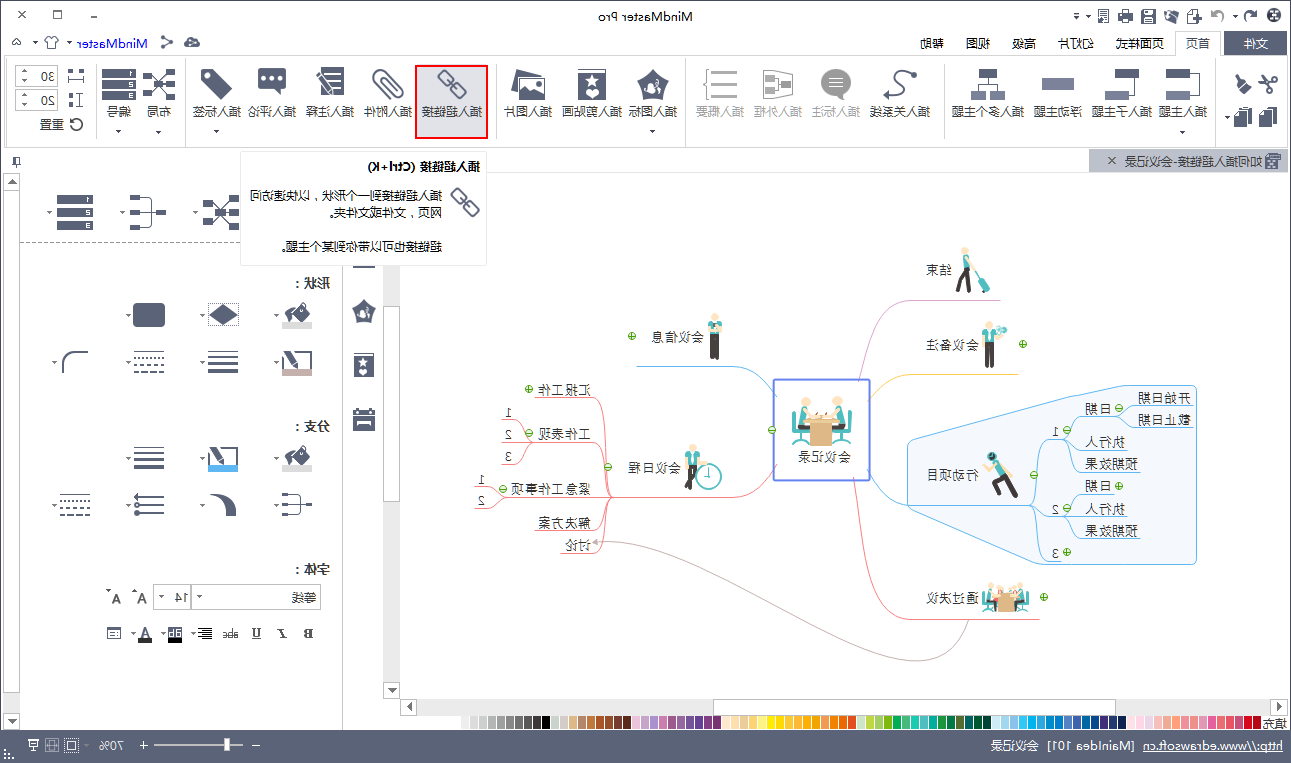Click the Insert Hyperlink ribbon button
This screenshot has width=1291, height=763.
click(x=451, y=102)
